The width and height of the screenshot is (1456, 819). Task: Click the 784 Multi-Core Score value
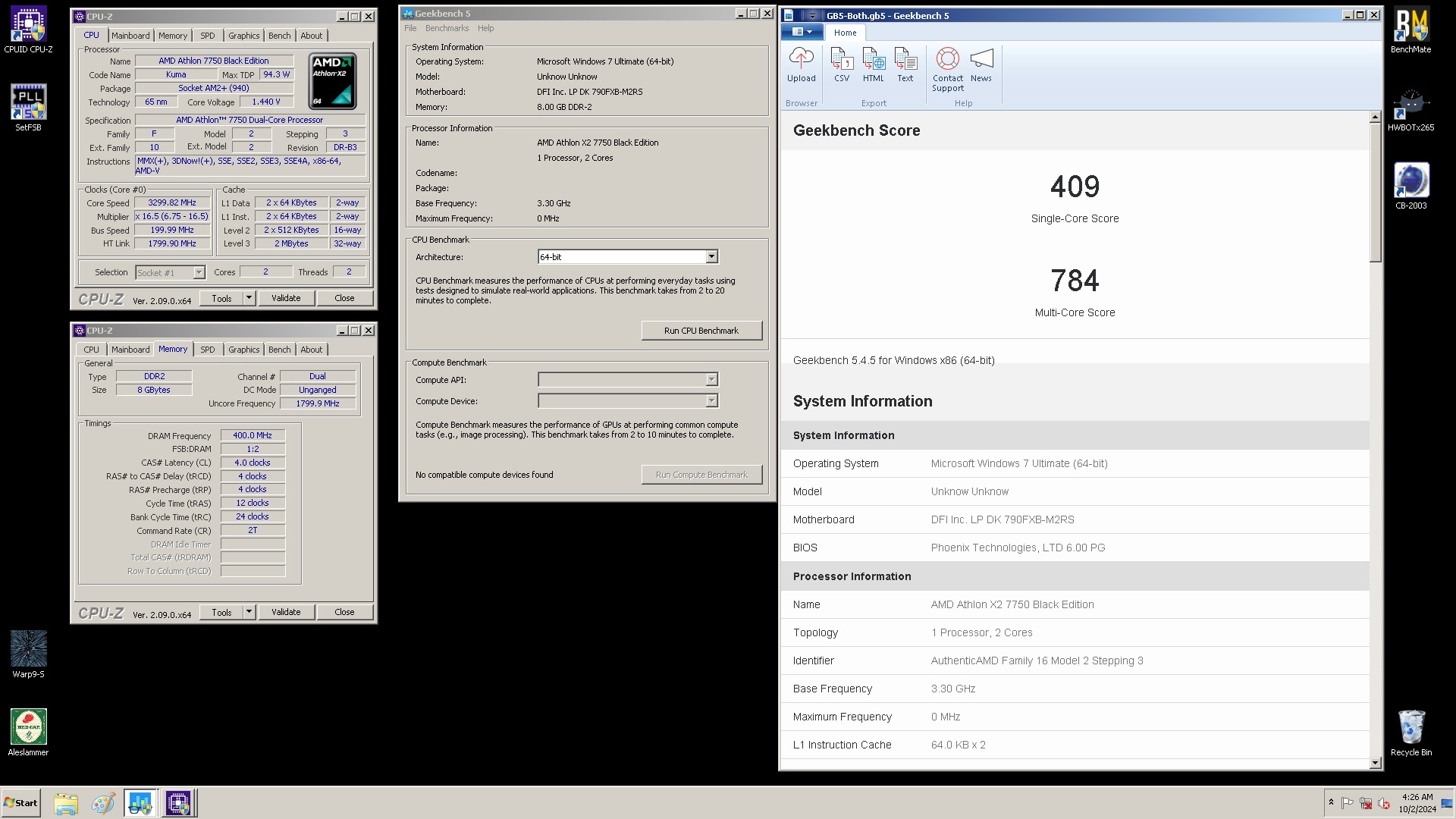point(1075,281)
